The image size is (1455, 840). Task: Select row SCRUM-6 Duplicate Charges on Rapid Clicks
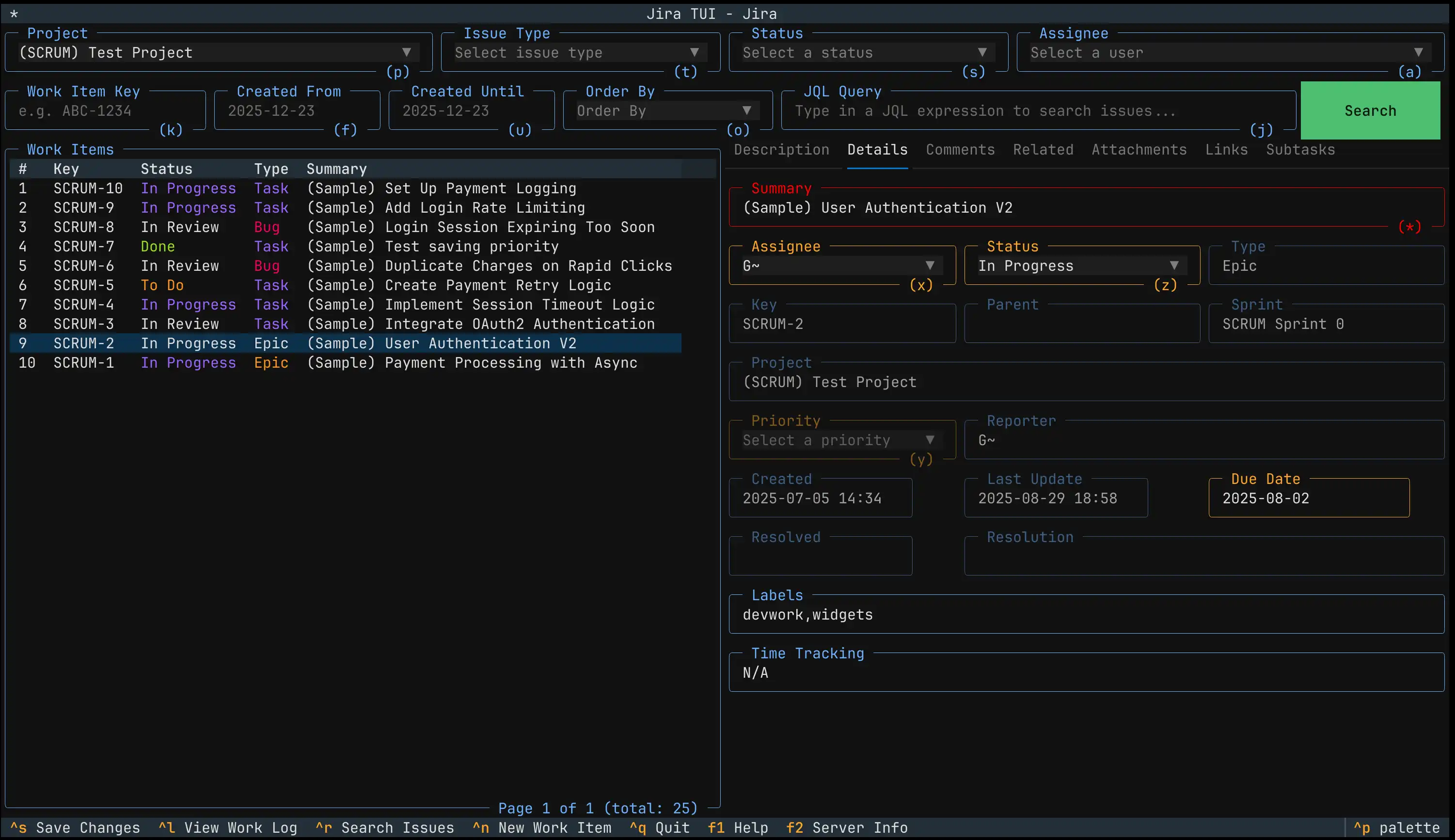346,266
